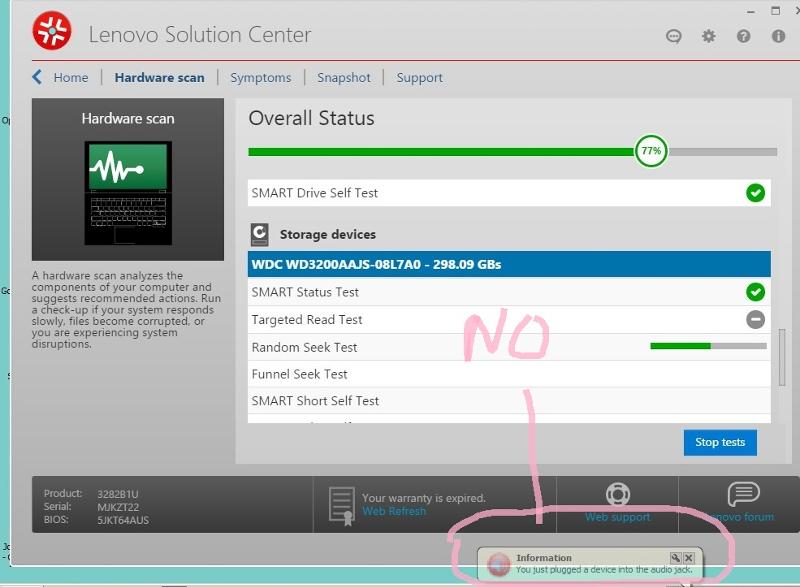Screen dimensions: 800x587
Task: Open the Snapshot tab
Action: [344, 78]
